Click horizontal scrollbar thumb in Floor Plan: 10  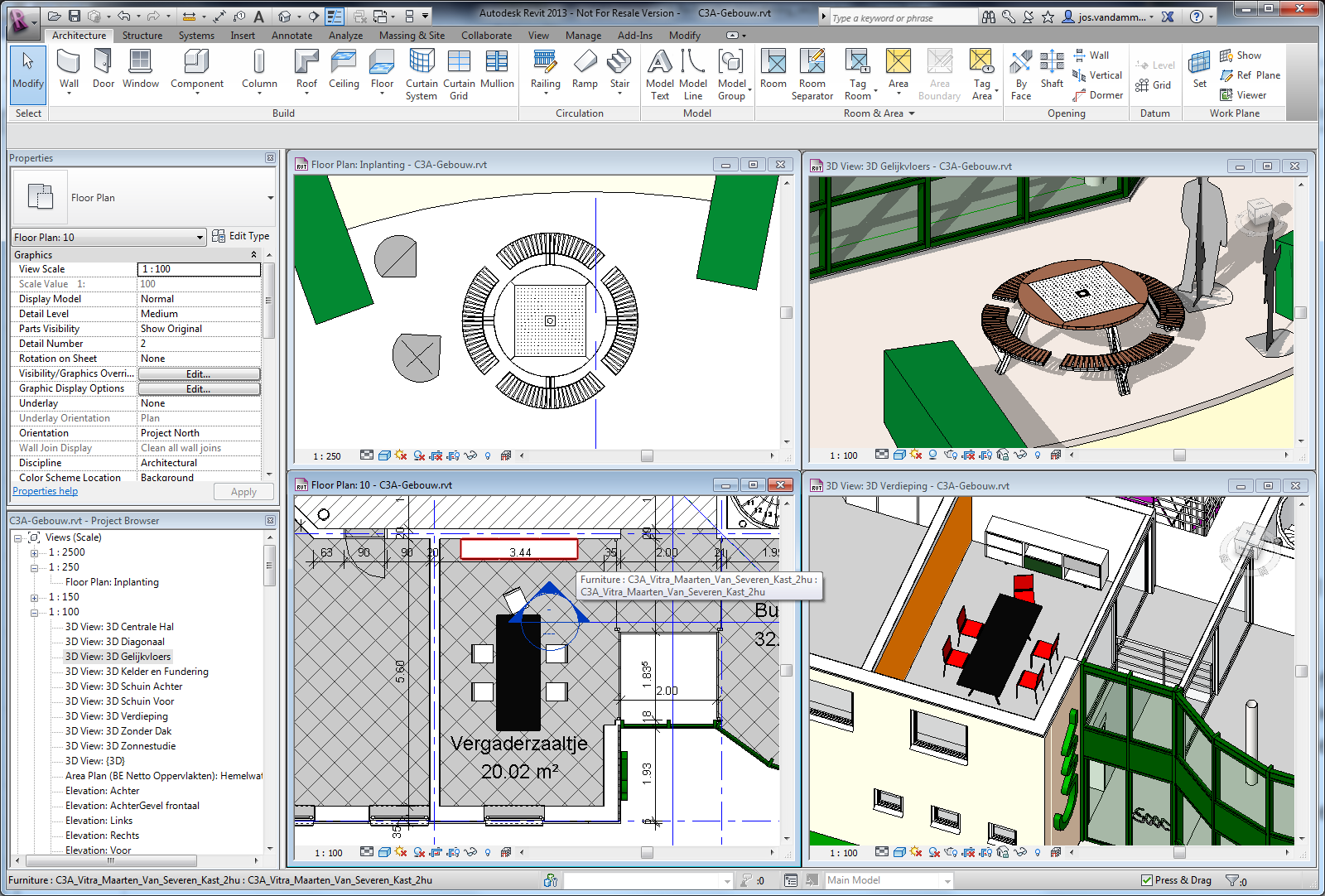click(x=647, y=852)
